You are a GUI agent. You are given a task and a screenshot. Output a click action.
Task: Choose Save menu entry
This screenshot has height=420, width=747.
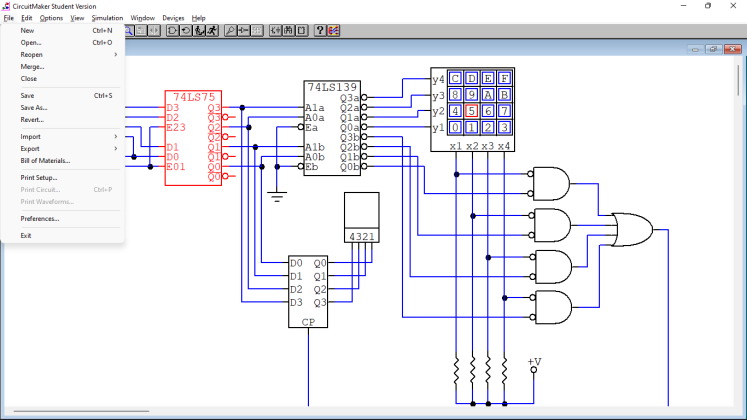62,96
